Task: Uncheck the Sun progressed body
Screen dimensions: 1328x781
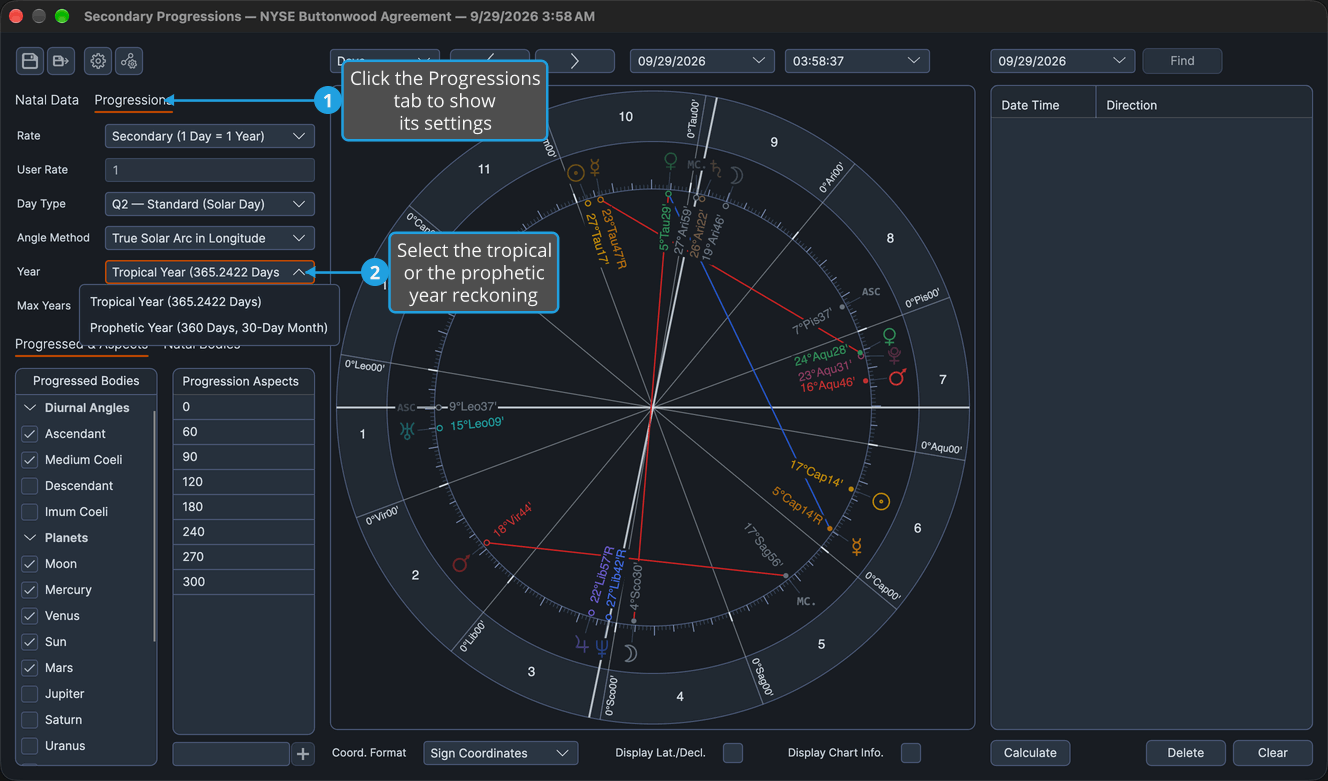Action: [x=30, y=642]
